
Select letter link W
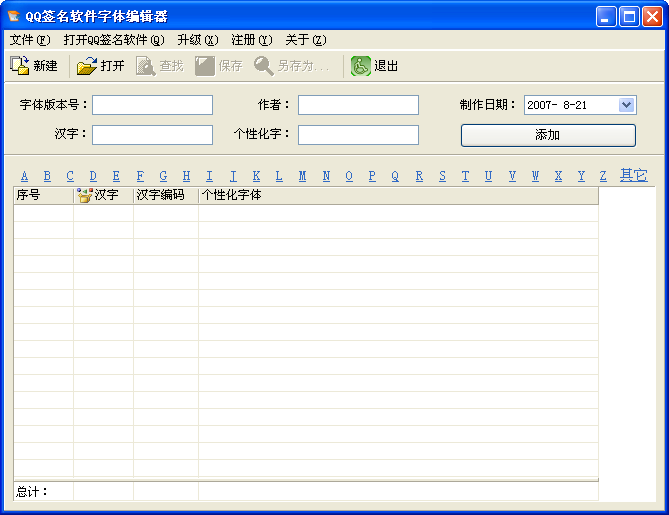pos(535,176)
